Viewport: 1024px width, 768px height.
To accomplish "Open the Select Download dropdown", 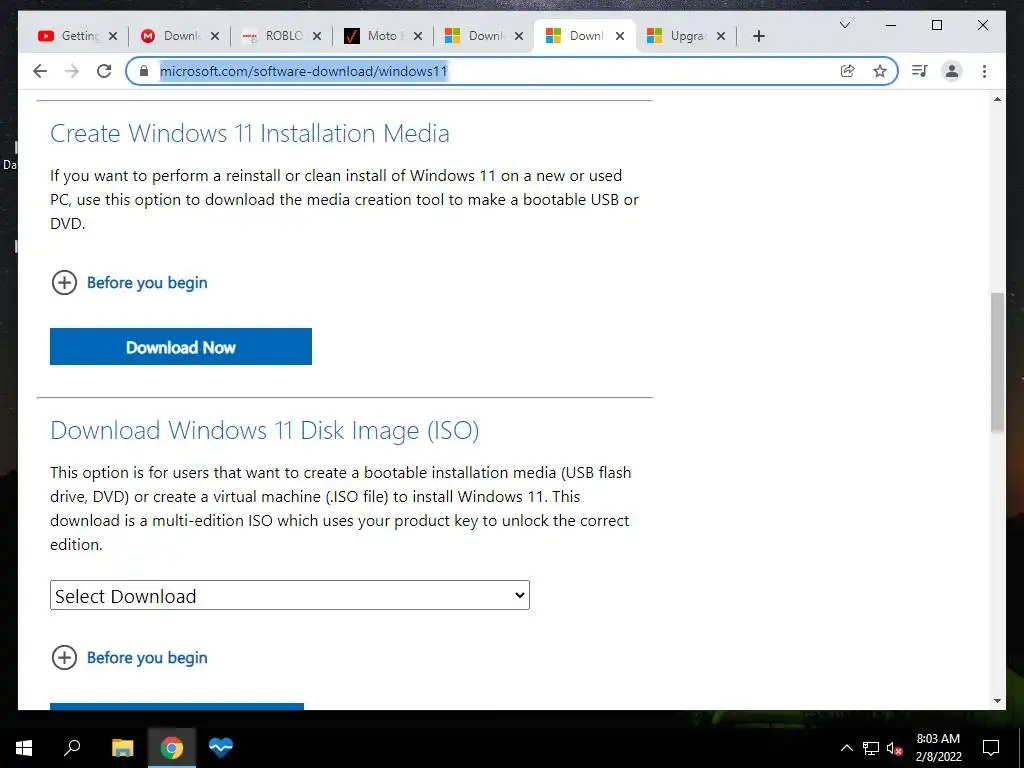I will (x=290, y=596).
